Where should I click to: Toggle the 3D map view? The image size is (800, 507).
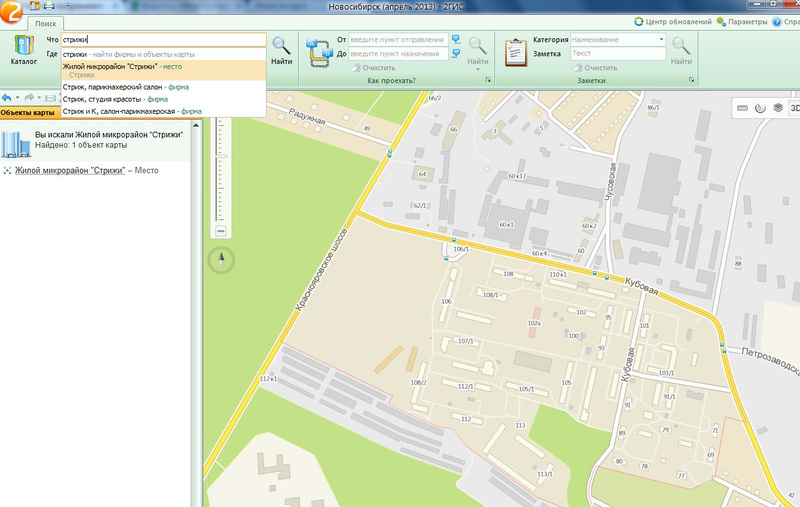click(794, 107)
